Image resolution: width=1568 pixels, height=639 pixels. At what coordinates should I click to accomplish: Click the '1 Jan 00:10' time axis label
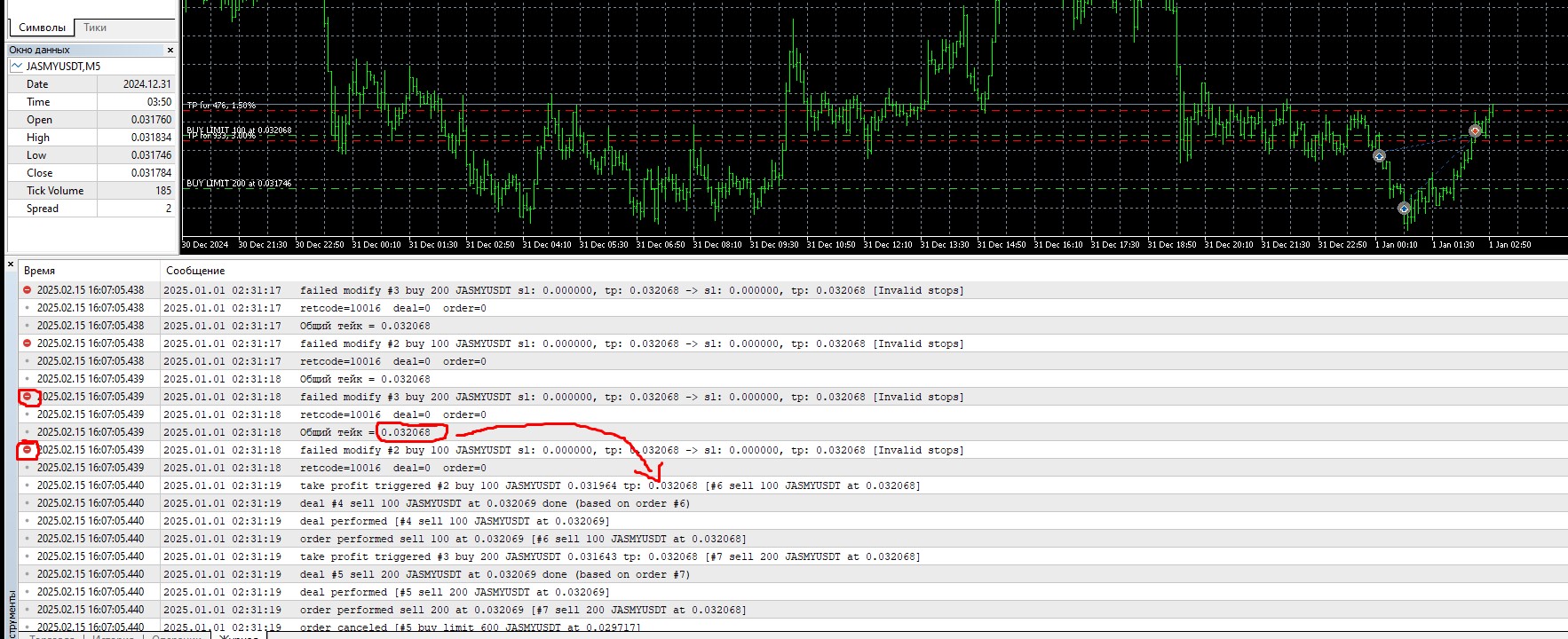(x=1397, y=245)
